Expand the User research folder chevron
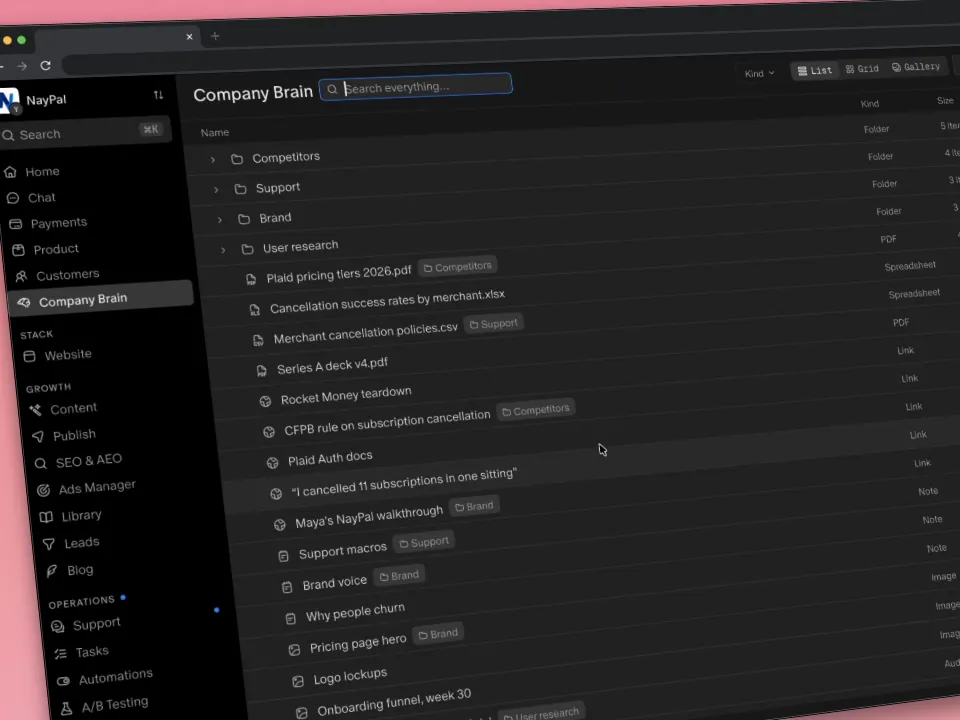 (223, 250)
